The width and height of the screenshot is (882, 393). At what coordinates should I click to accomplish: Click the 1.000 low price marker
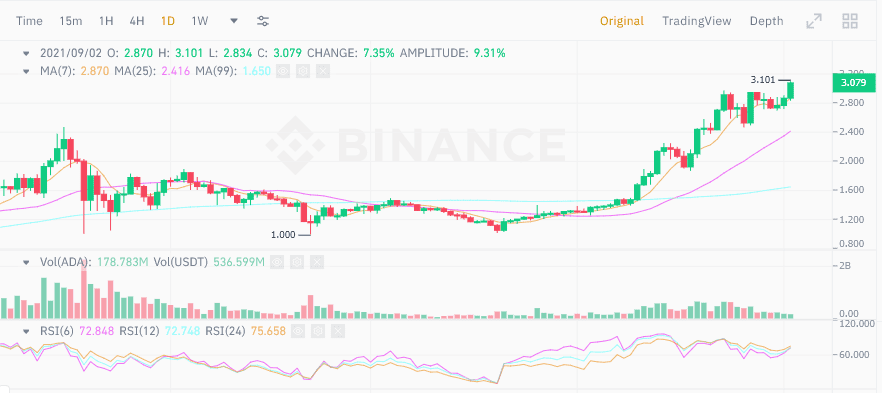pyautogui.click(x=283, y=235)
